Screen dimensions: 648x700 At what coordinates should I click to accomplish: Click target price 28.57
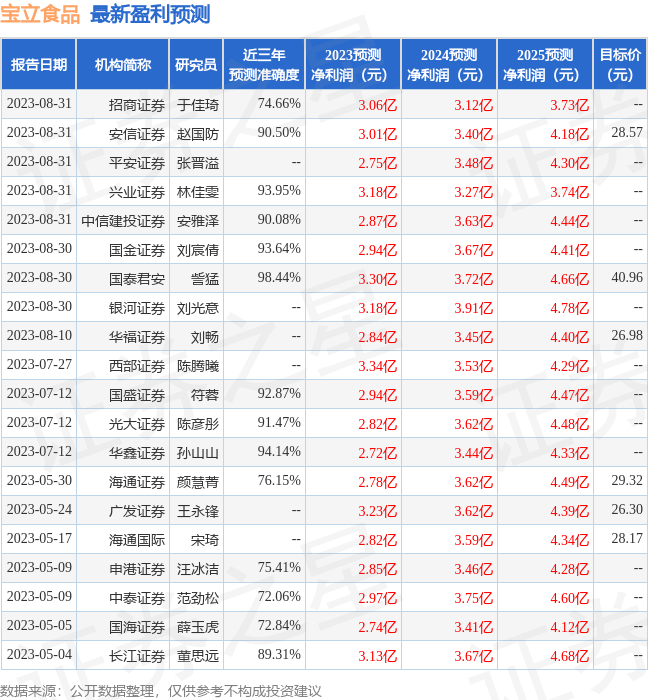(x=627, y=133)
